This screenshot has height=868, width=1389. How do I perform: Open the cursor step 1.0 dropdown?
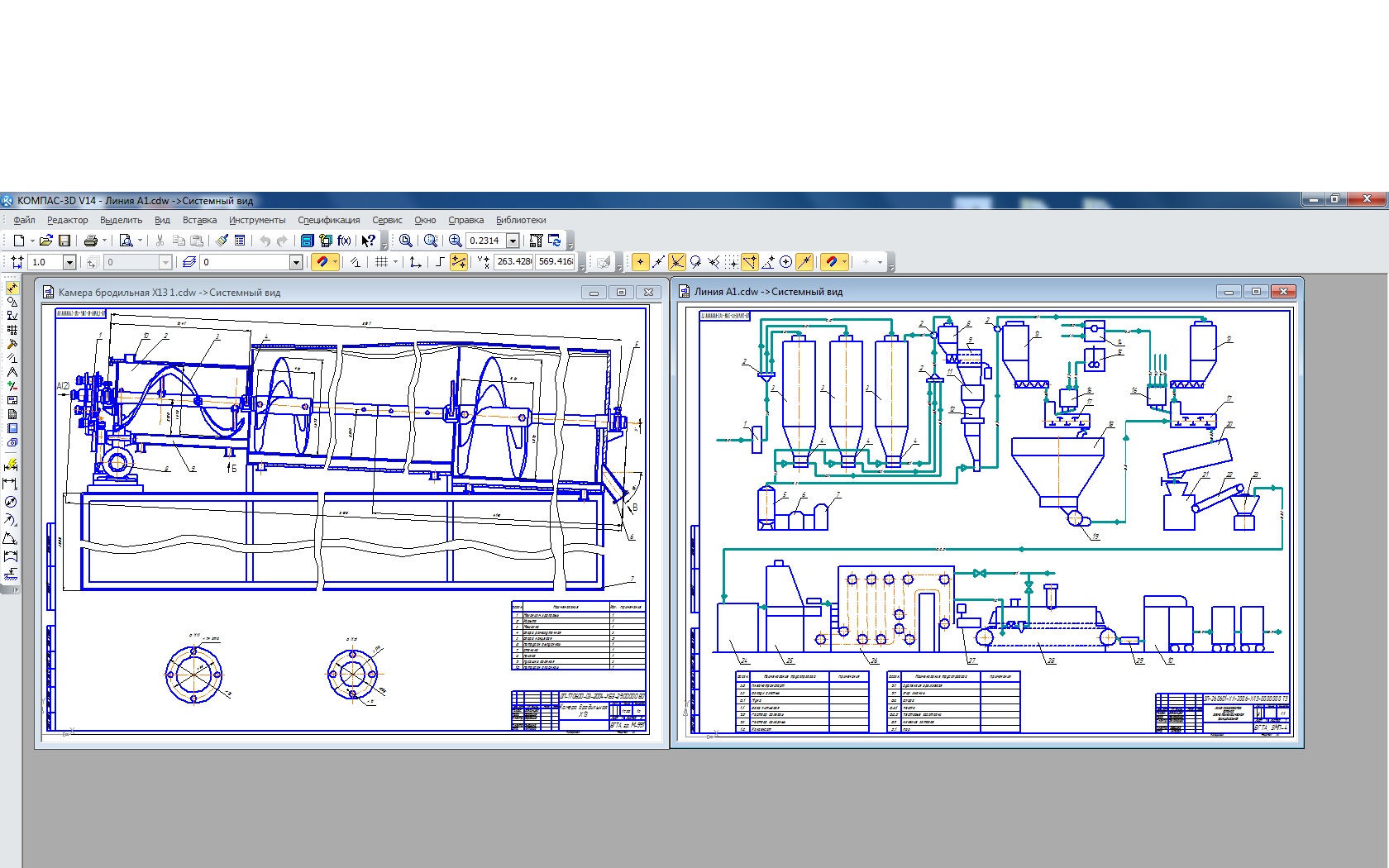69,262
